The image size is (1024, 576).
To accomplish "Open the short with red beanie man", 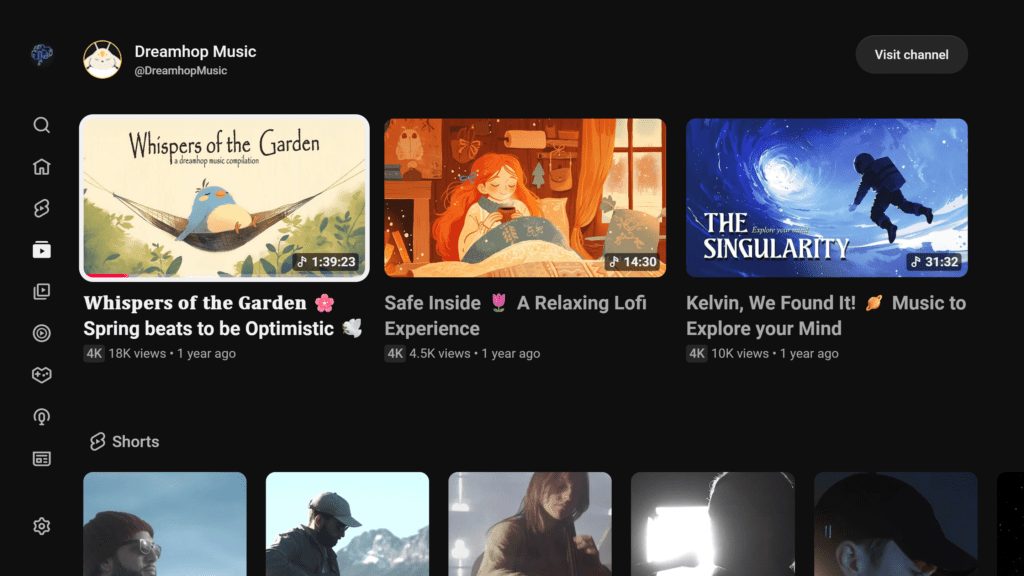I will (165, 524).
